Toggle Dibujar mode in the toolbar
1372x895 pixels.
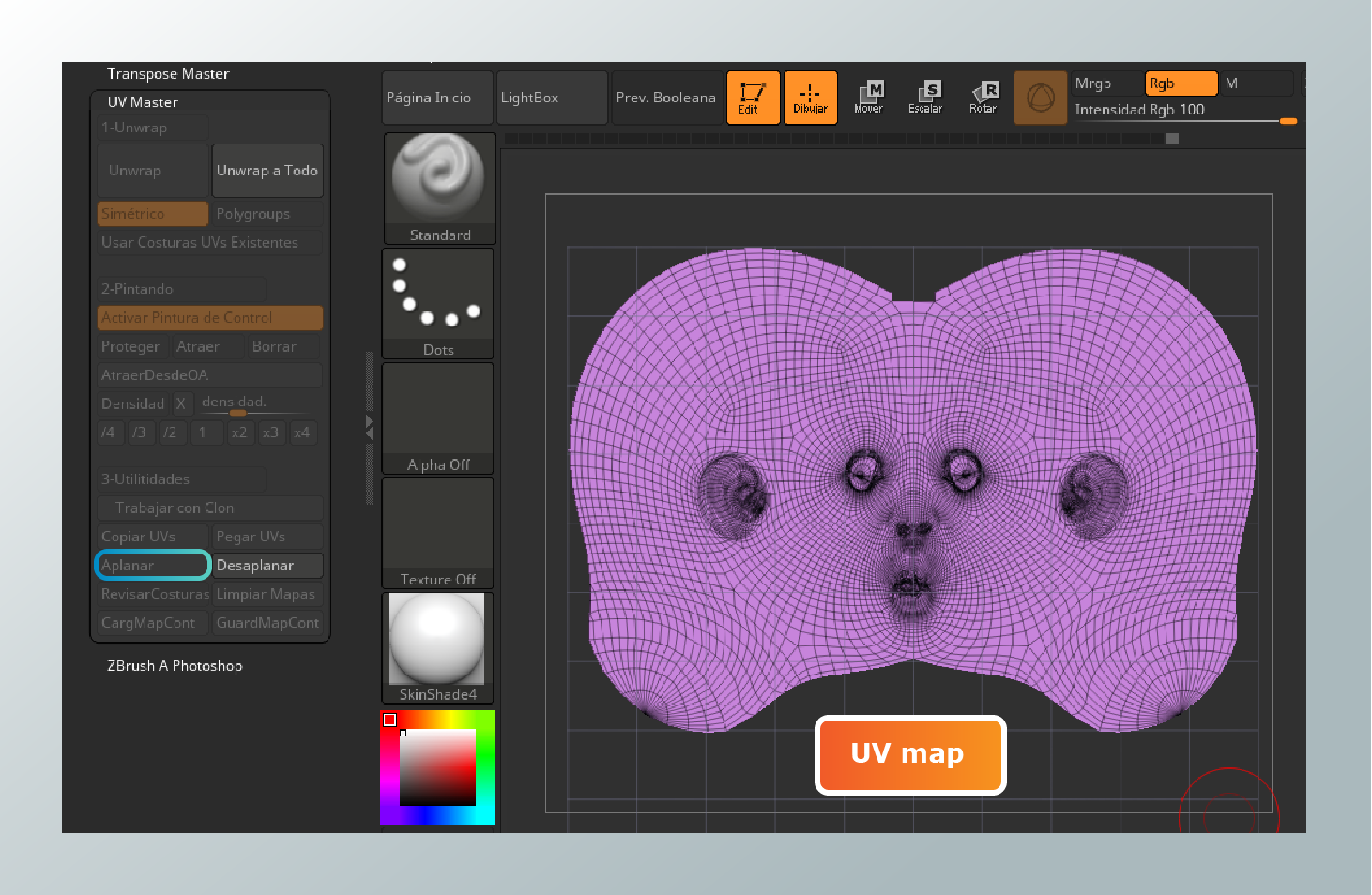coord(810,97)
